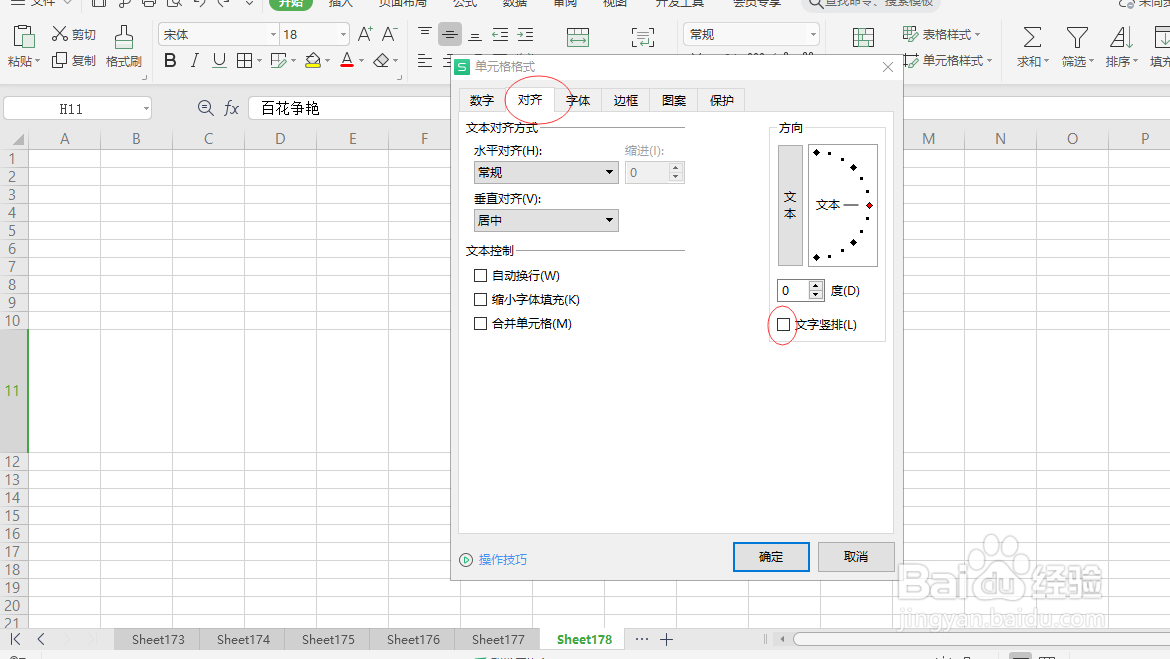The image size is (1170, 659).
Task: Click the 确定 confirm button
Action: click(770, 557)
